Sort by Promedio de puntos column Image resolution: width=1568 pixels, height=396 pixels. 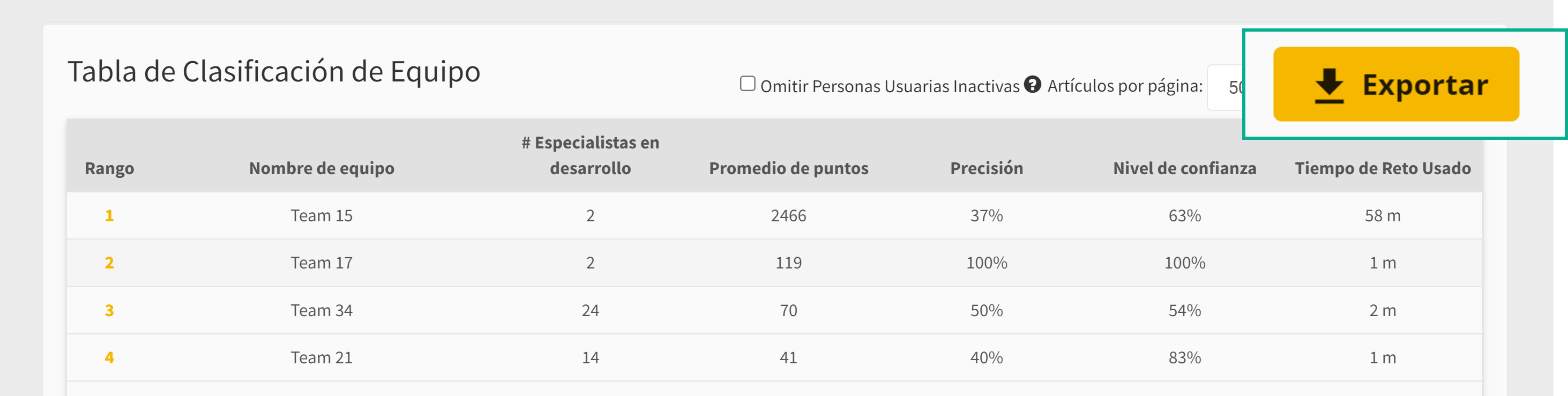coord(788,168)
